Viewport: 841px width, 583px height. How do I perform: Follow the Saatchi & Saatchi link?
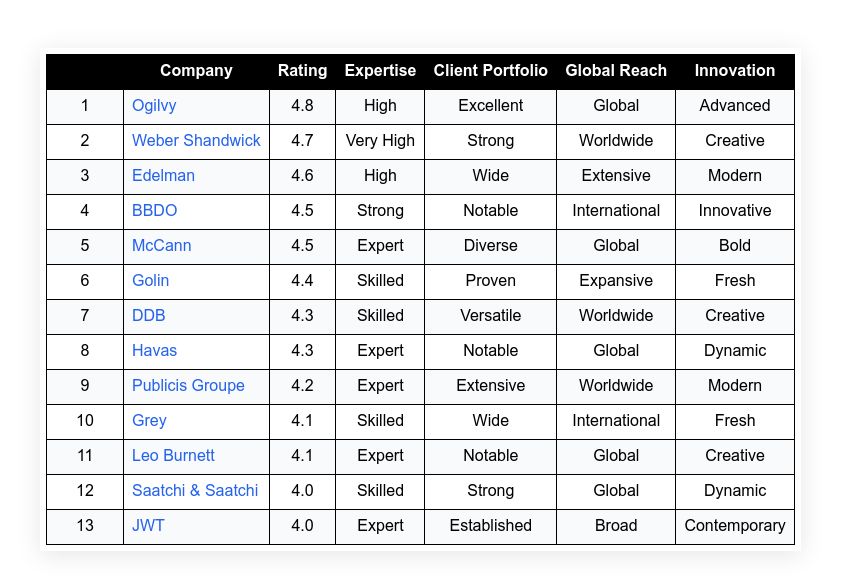(195, 491)
